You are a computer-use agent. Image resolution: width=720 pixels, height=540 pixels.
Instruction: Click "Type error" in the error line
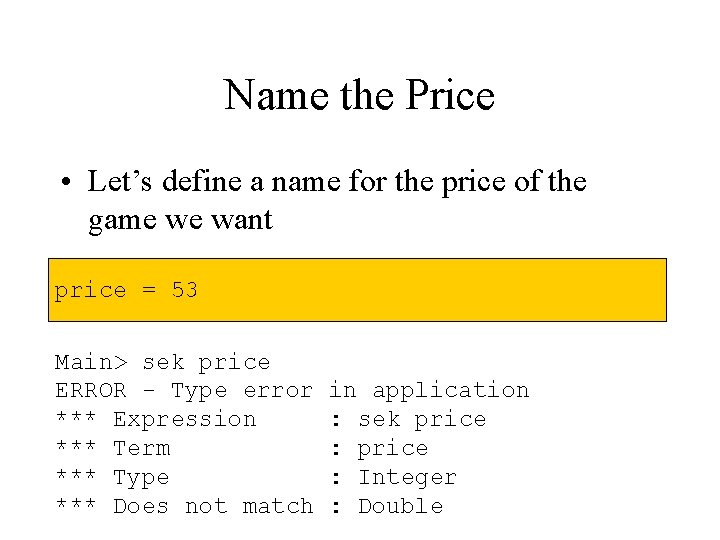(x=241, y=391)
